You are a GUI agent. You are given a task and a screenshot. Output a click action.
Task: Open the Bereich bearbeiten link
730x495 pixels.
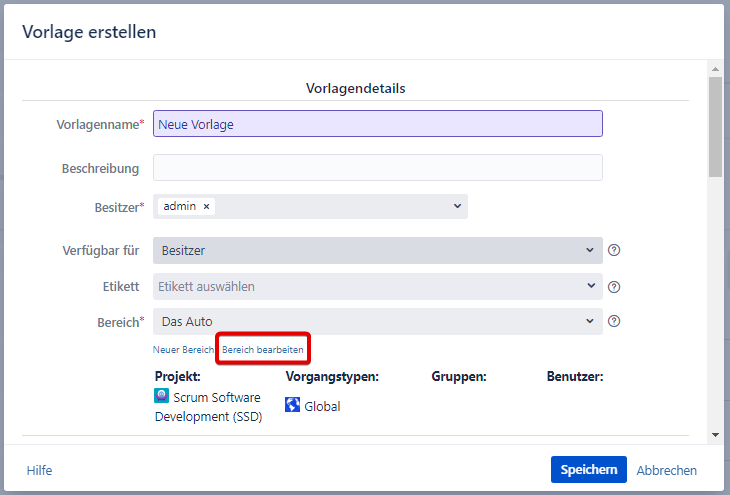[x=263, y=350]
